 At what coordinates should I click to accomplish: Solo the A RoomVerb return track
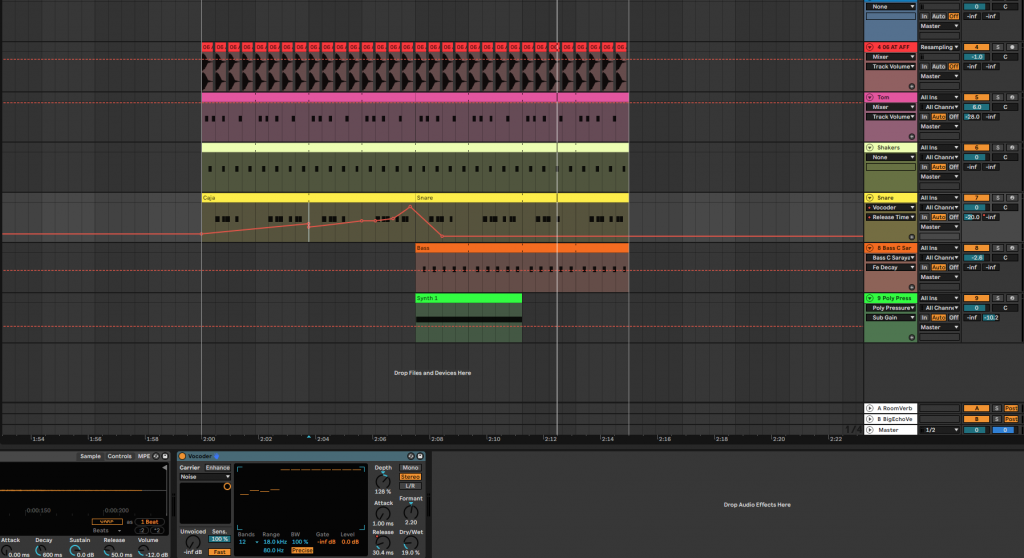[x=997, y=408]
